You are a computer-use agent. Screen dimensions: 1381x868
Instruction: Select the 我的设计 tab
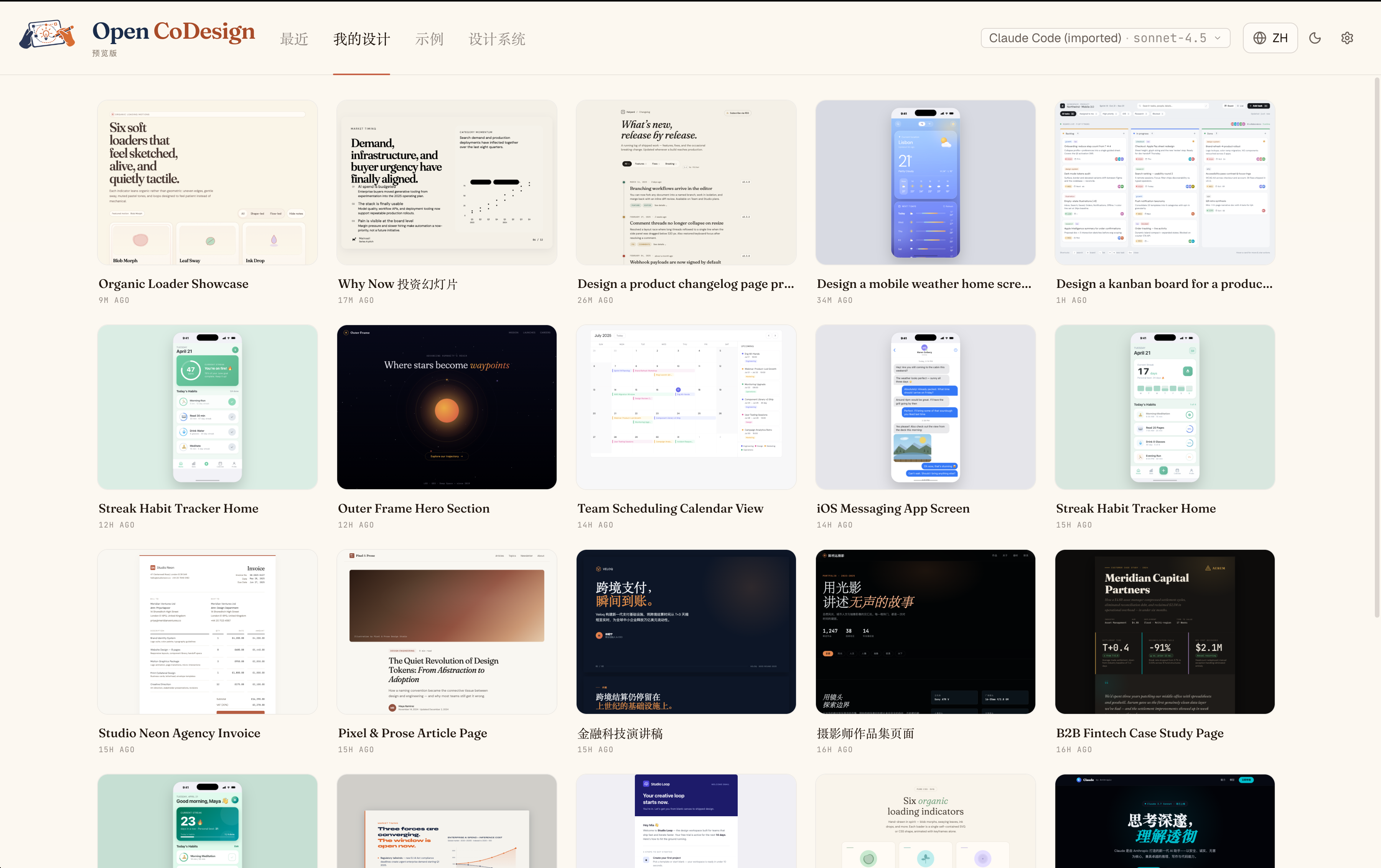pyautogui.click(x=361, y=39)
